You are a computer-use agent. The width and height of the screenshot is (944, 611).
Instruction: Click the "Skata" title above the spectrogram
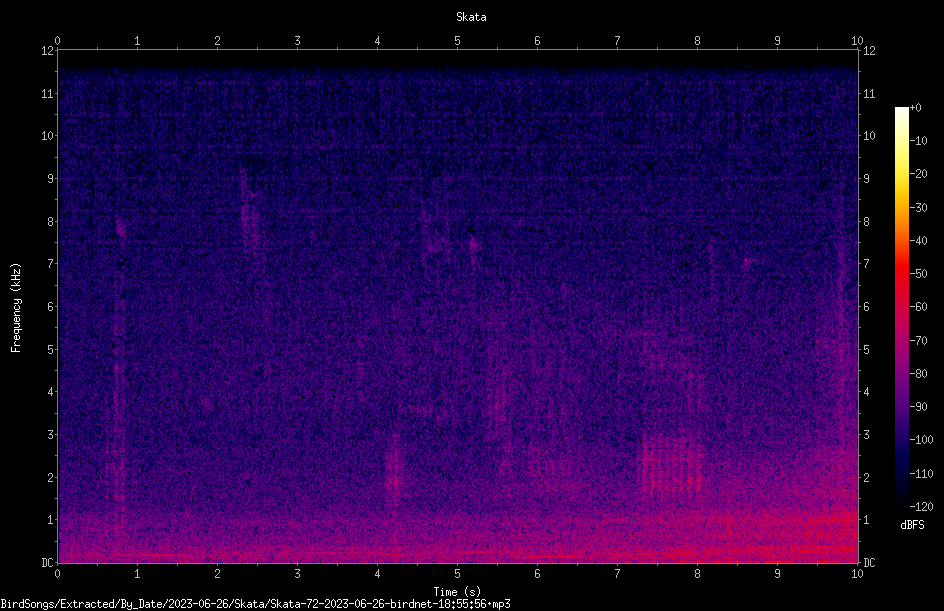tap(471, 17)
